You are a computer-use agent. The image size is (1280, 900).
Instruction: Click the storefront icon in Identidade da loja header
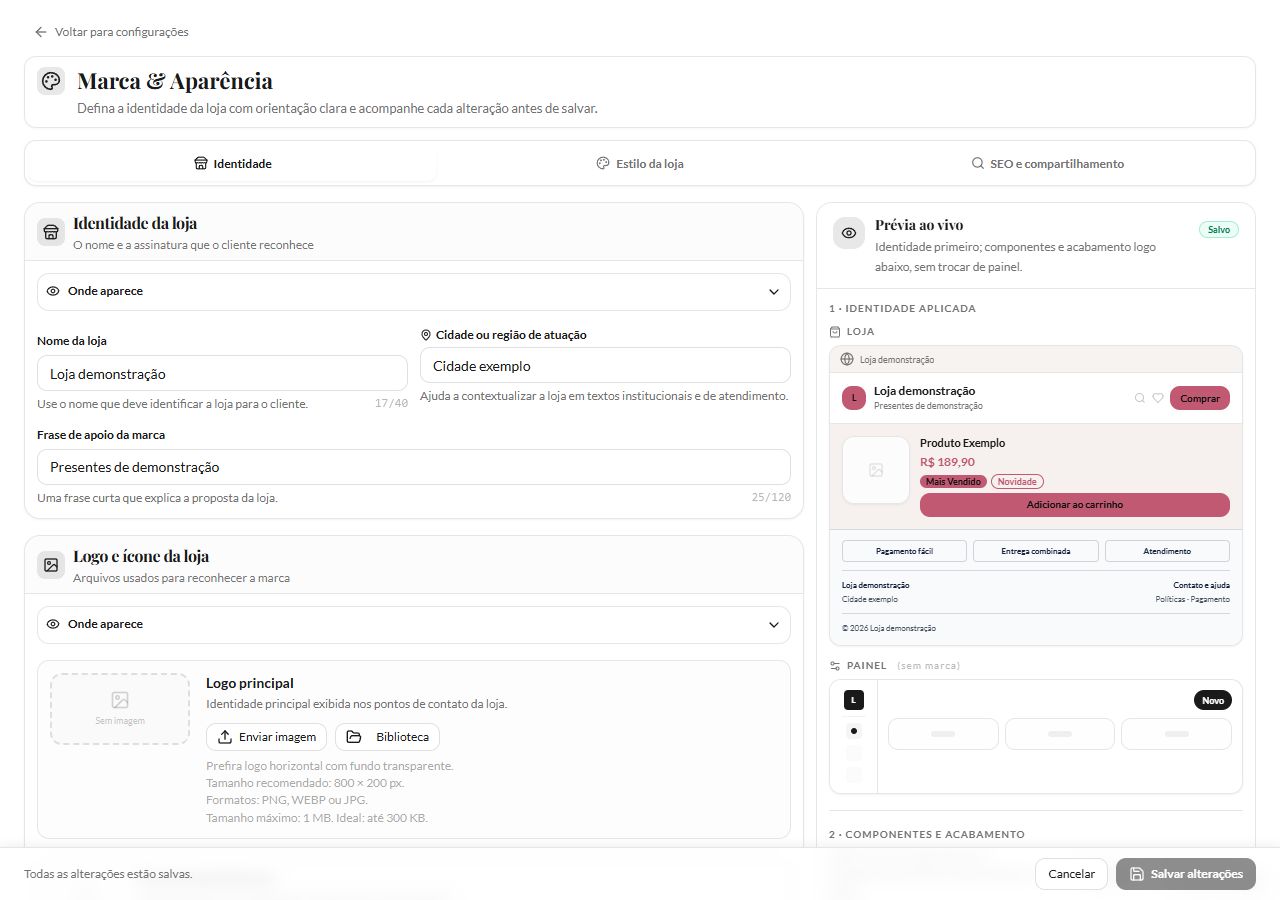[x=51, y=232]
